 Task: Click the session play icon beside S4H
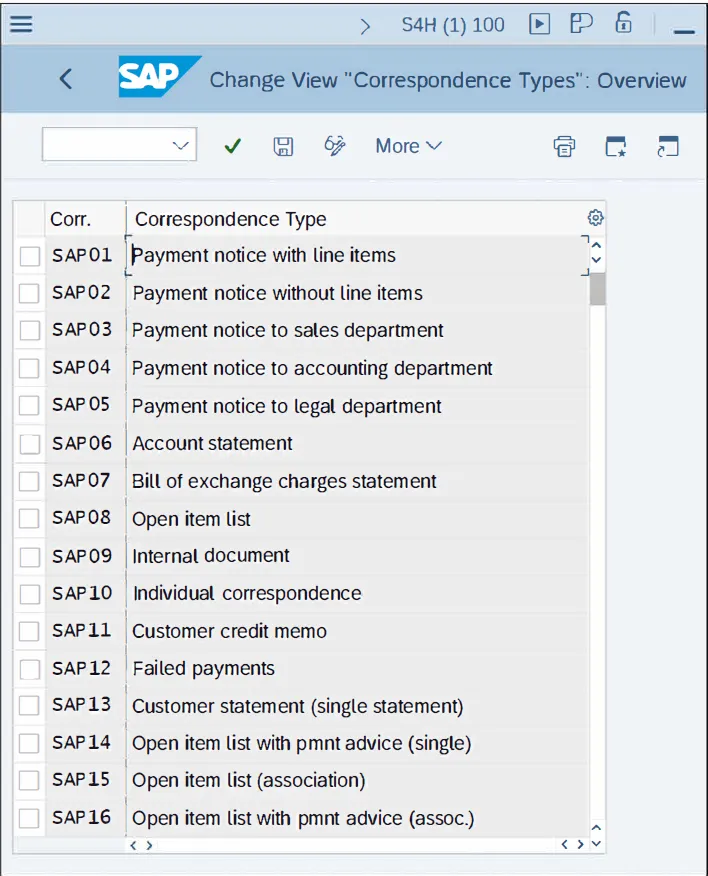click(539, 24)
